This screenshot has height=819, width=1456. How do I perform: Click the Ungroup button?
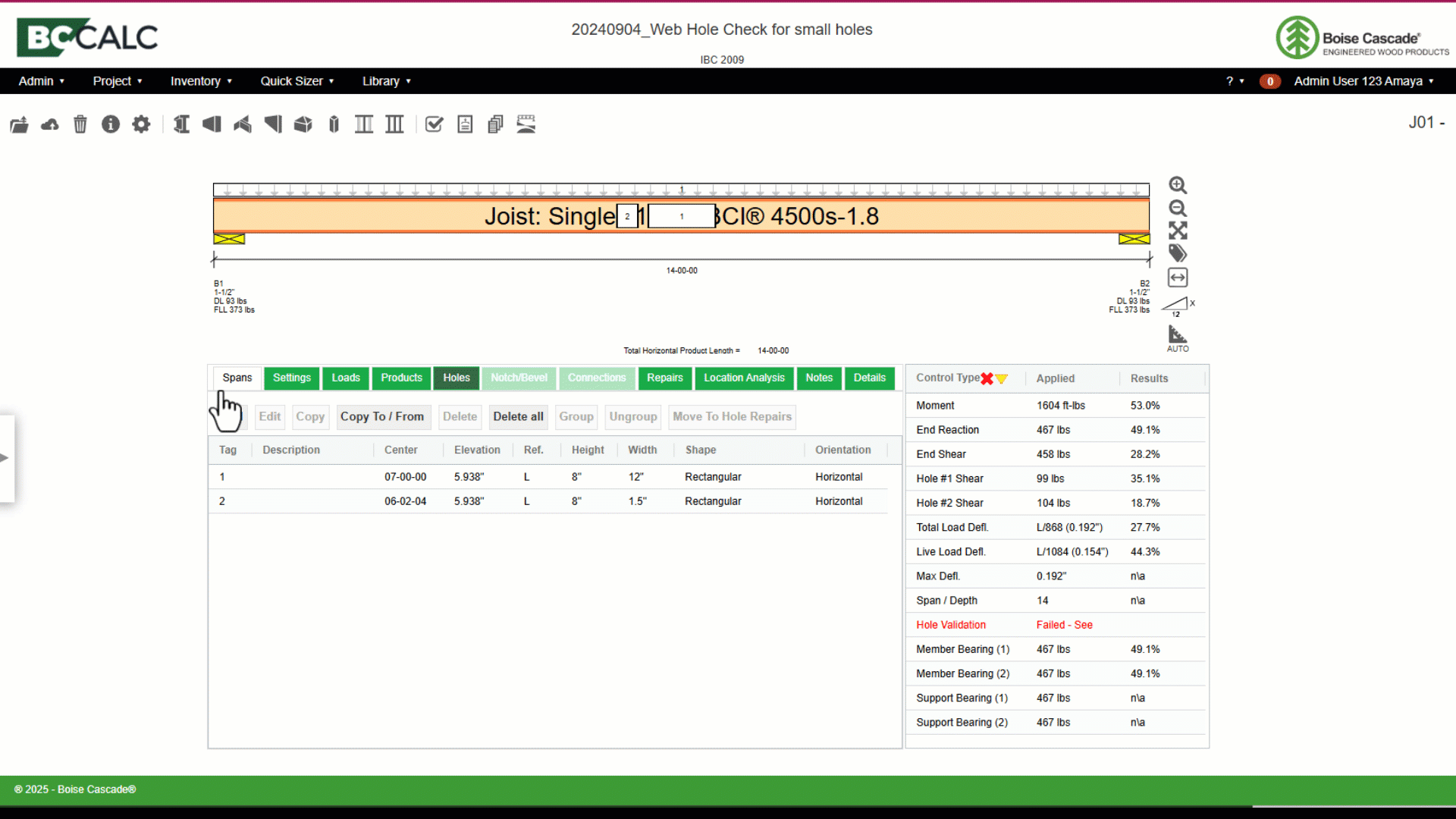(x=633, y=416)
